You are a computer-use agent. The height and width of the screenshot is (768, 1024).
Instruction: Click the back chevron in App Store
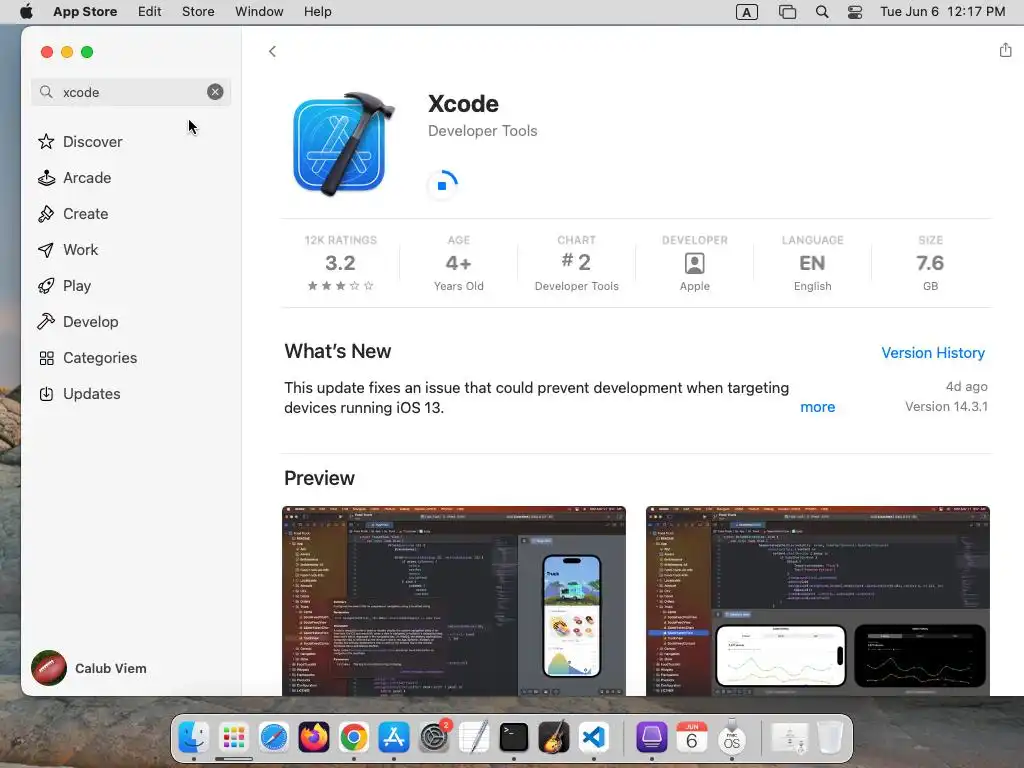tap(272, 51)
